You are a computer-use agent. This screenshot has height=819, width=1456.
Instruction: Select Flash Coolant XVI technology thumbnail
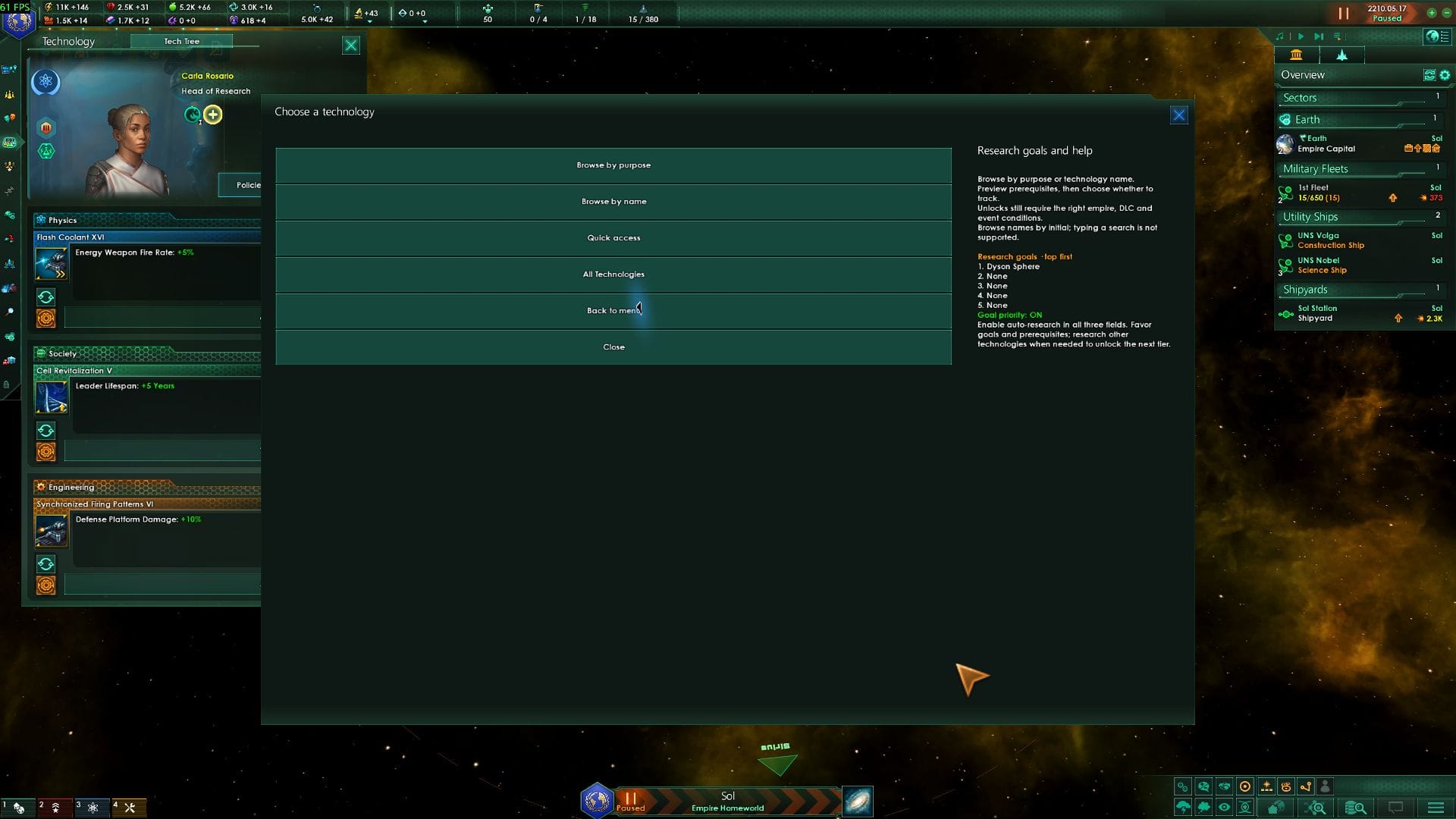(x=52, y=263)
